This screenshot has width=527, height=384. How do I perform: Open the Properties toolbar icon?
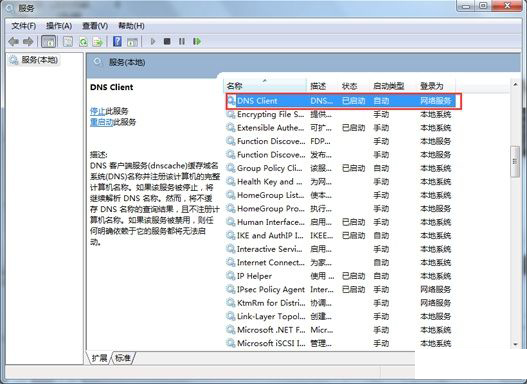[x=68, y=42]
